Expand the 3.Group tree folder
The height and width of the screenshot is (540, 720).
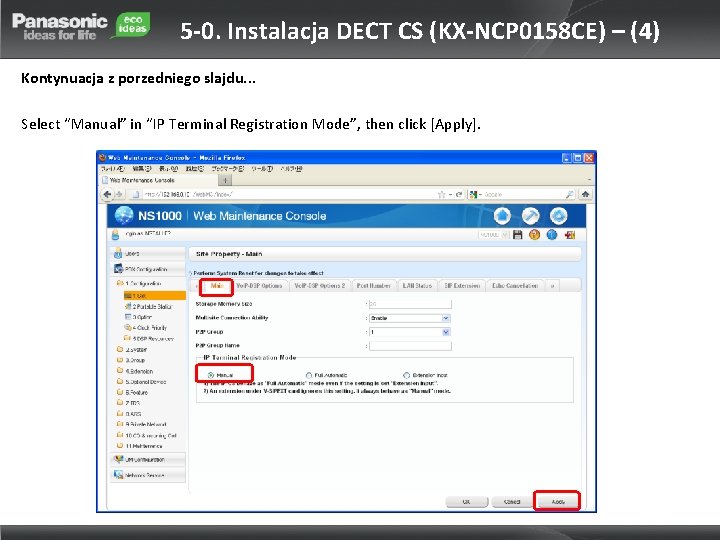(x=120, y=360)
